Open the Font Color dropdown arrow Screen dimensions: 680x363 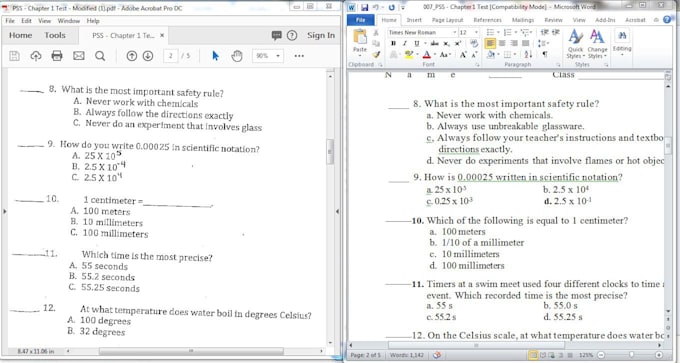coord(435,55)
